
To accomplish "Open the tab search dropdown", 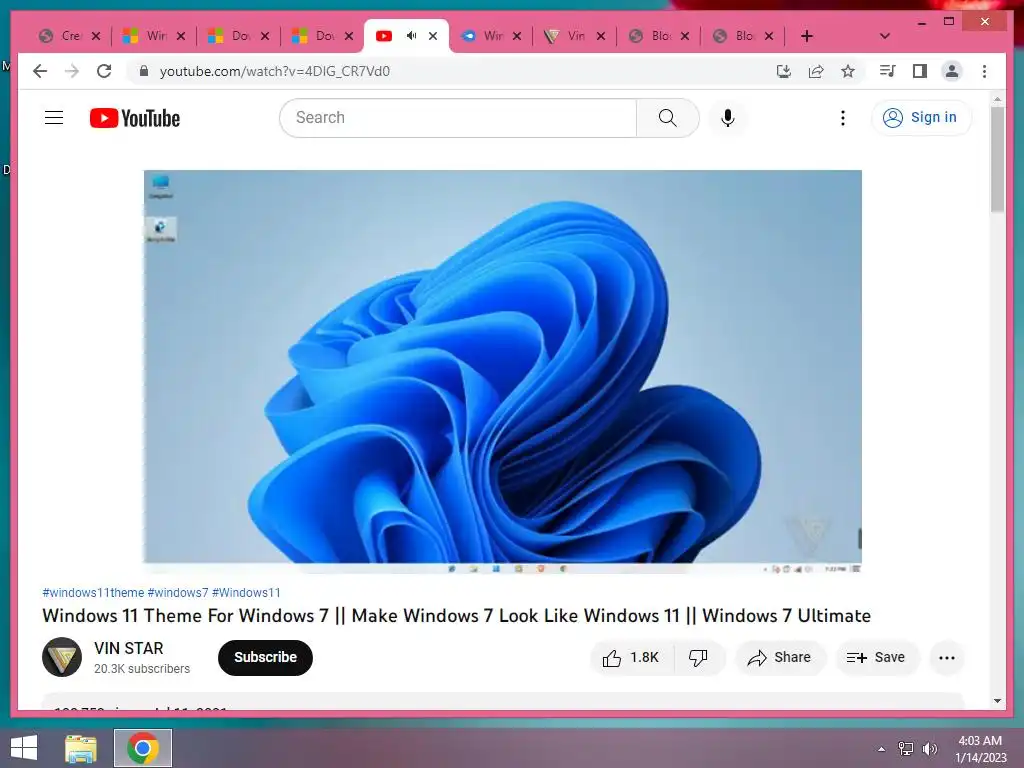I will [885, 36].
